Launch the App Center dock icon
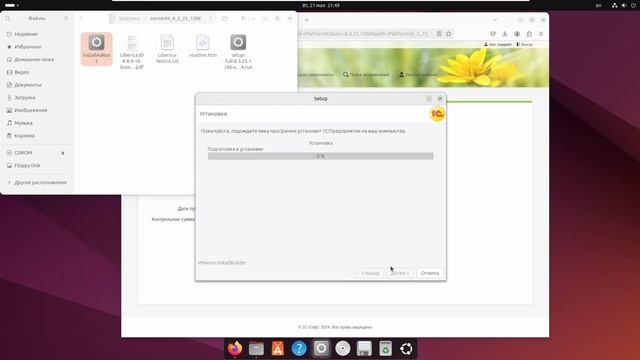The image size is (640, 360). 278,349
